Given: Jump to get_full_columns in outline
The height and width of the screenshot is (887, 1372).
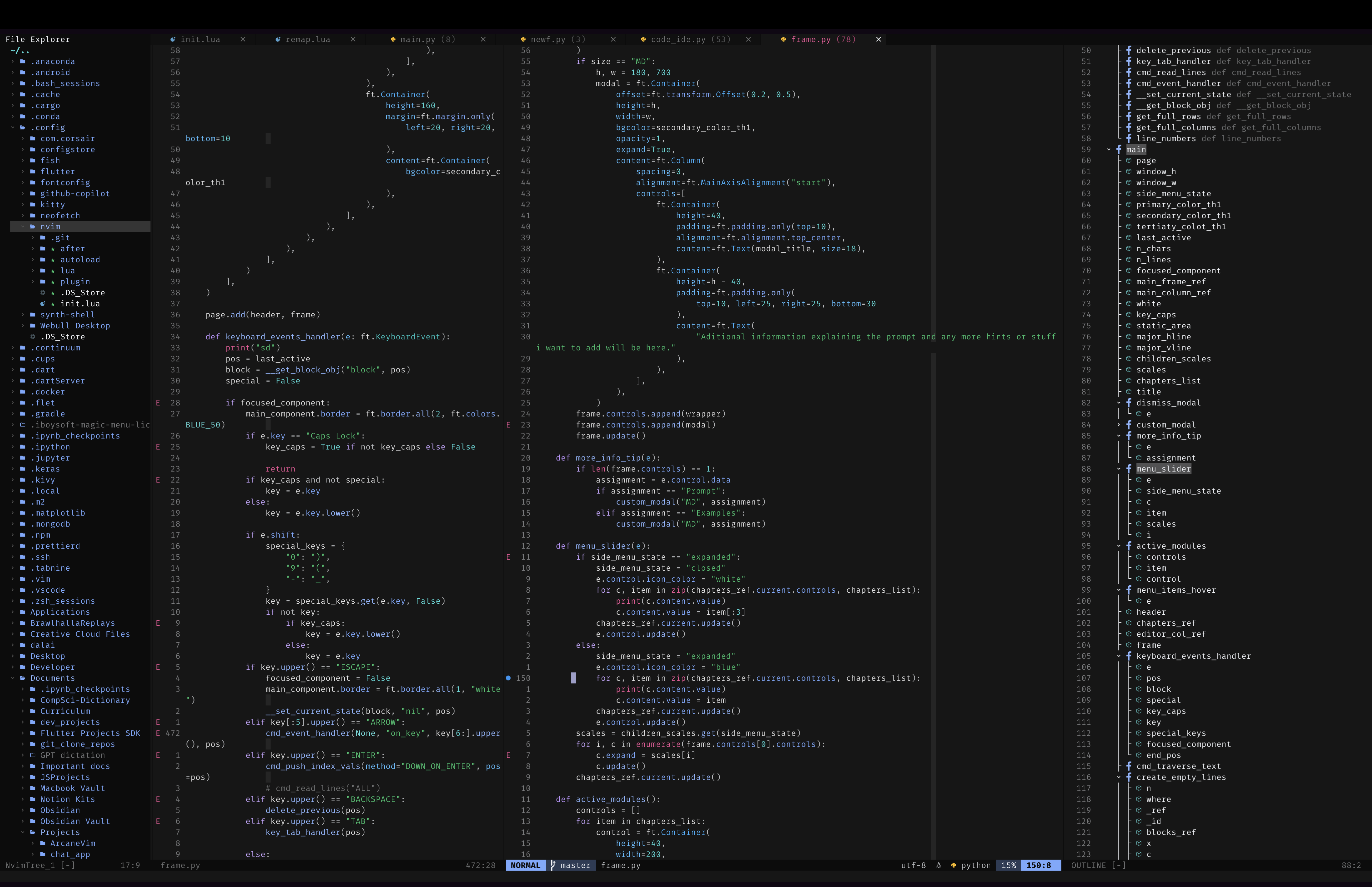Looking at the screenshot, I should point(1176,127).
